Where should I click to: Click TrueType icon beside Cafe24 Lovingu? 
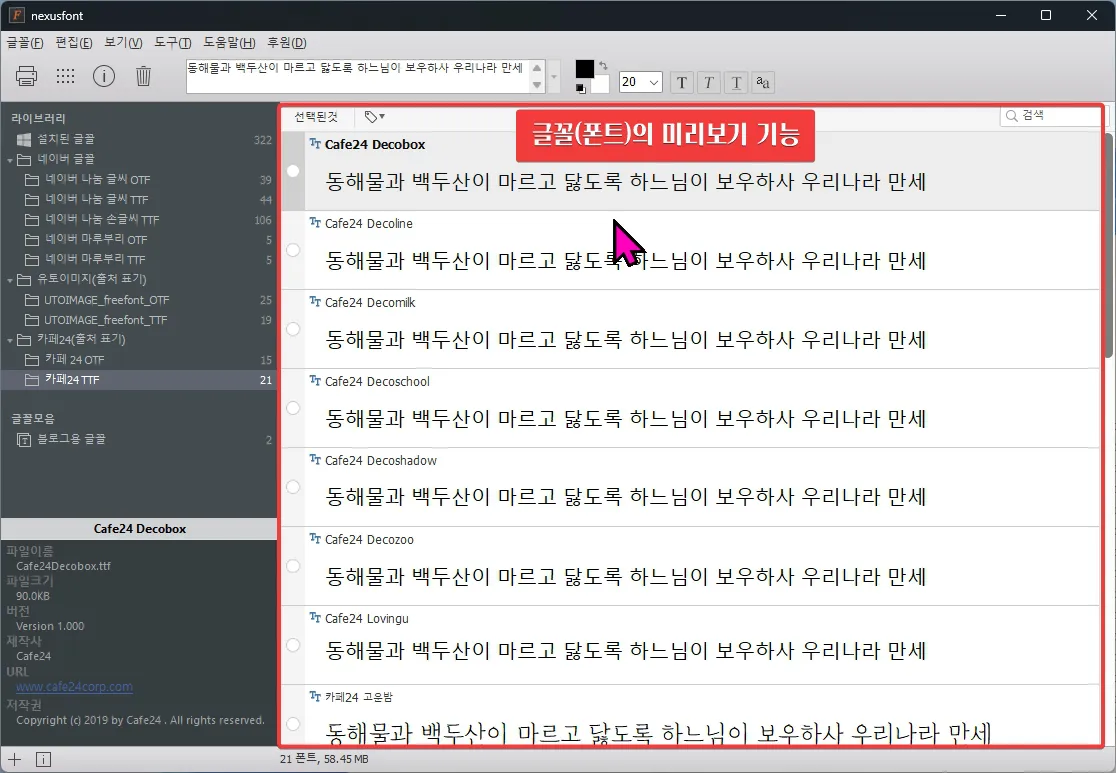(x=315, y=617)
